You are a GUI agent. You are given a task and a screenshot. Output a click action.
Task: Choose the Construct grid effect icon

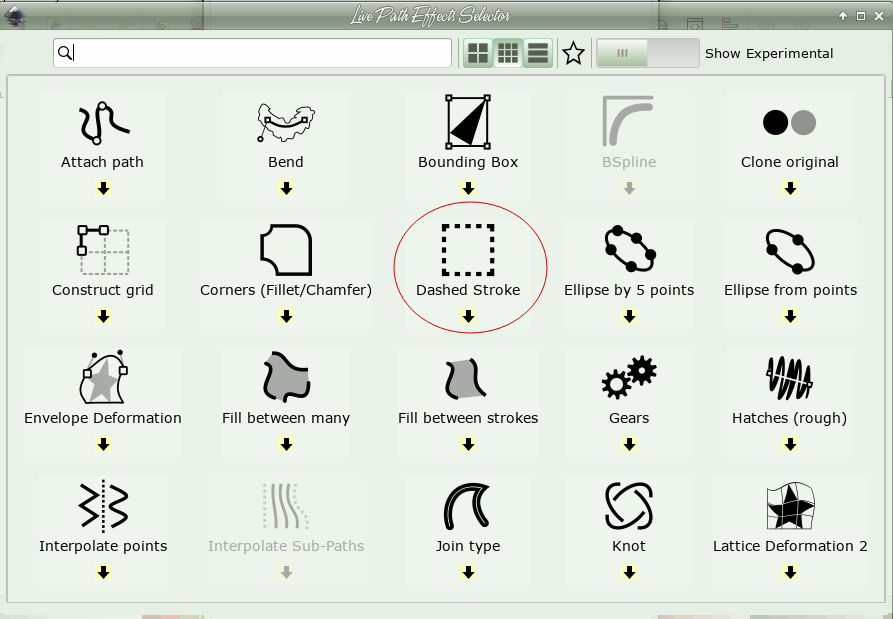(x=103, y=249)
